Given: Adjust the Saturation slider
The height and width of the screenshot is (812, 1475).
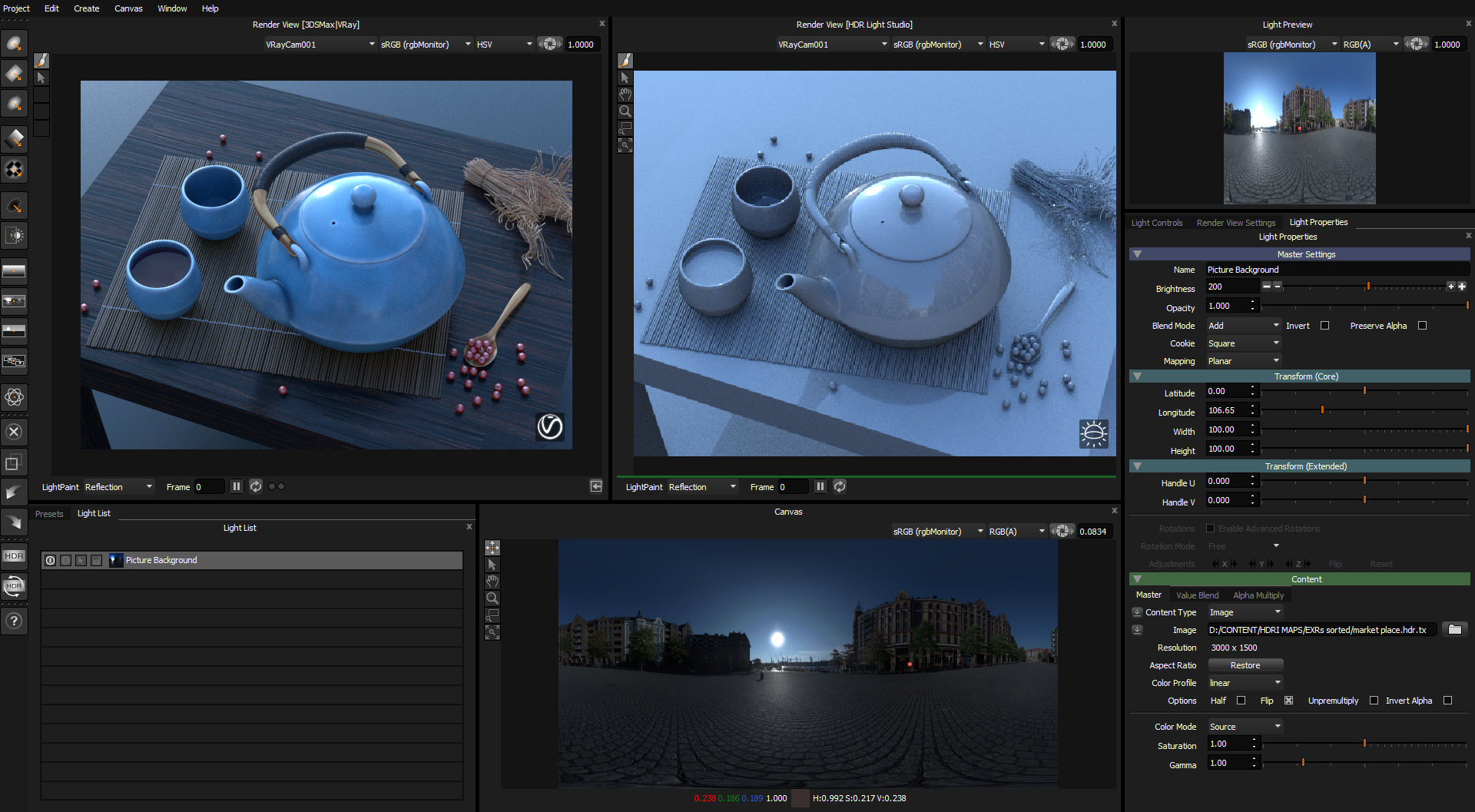Looking at the screenshot, I should click(1364, 744).
